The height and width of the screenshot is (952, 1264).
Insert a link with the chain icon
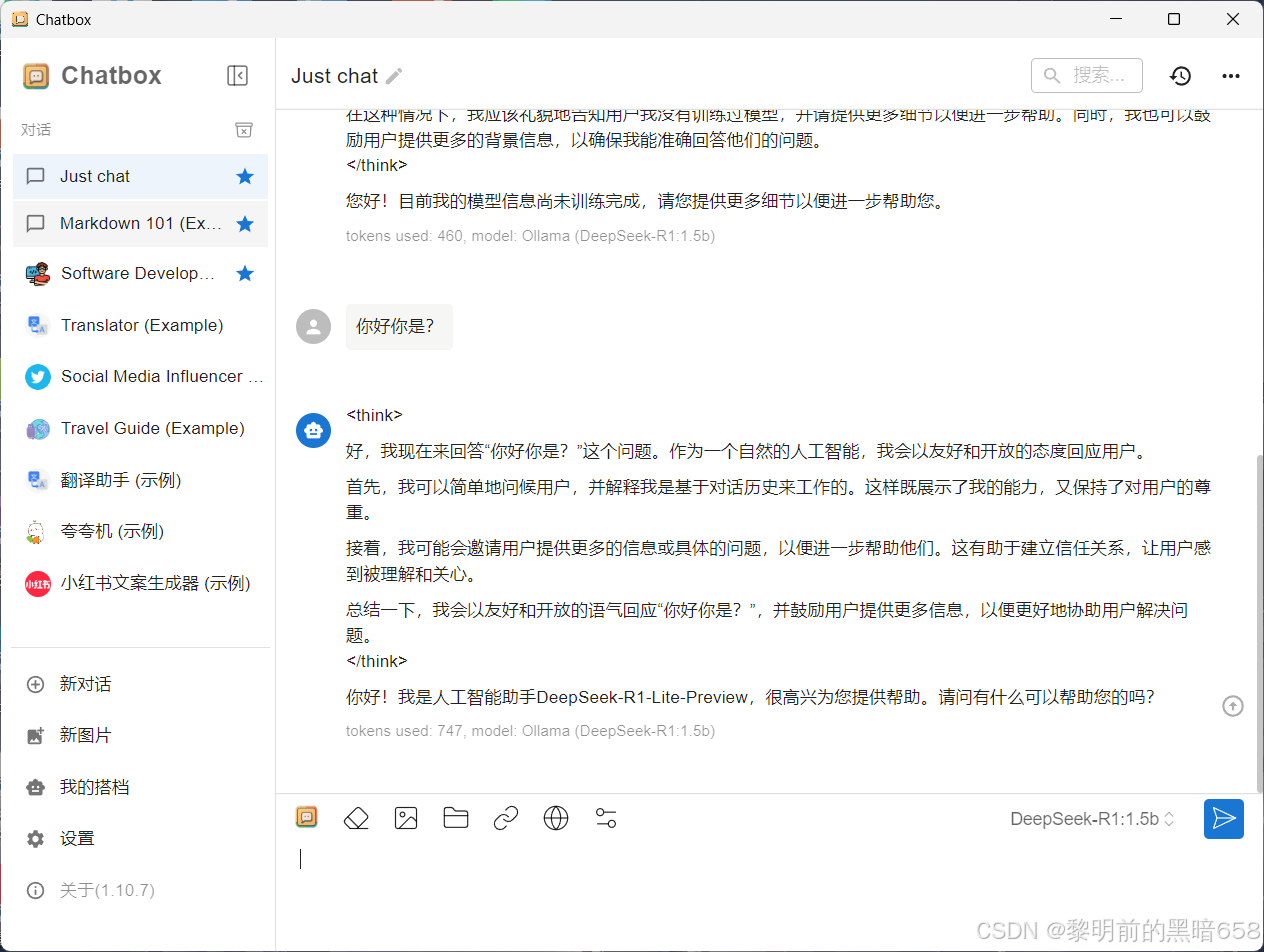506,819
